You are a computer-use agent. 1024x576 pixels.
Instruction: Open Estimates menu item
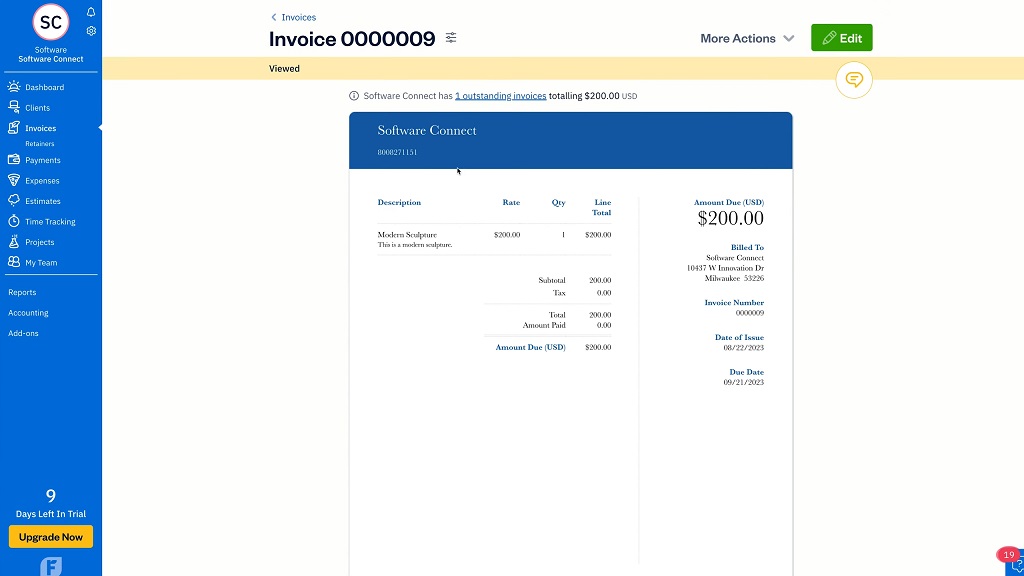[42, 201]
